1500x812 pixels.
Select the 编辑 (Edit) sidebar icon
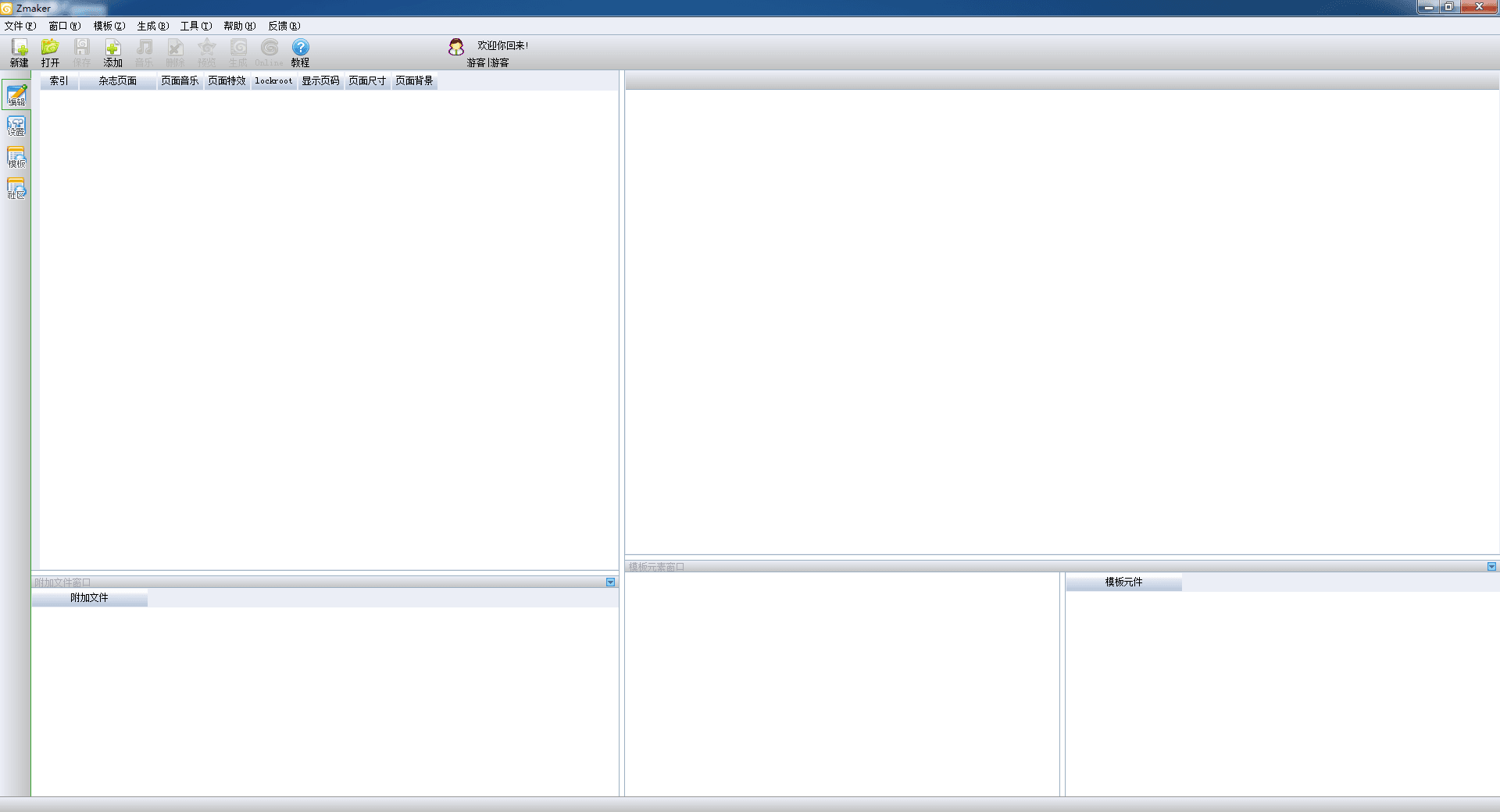pos(16,95)
